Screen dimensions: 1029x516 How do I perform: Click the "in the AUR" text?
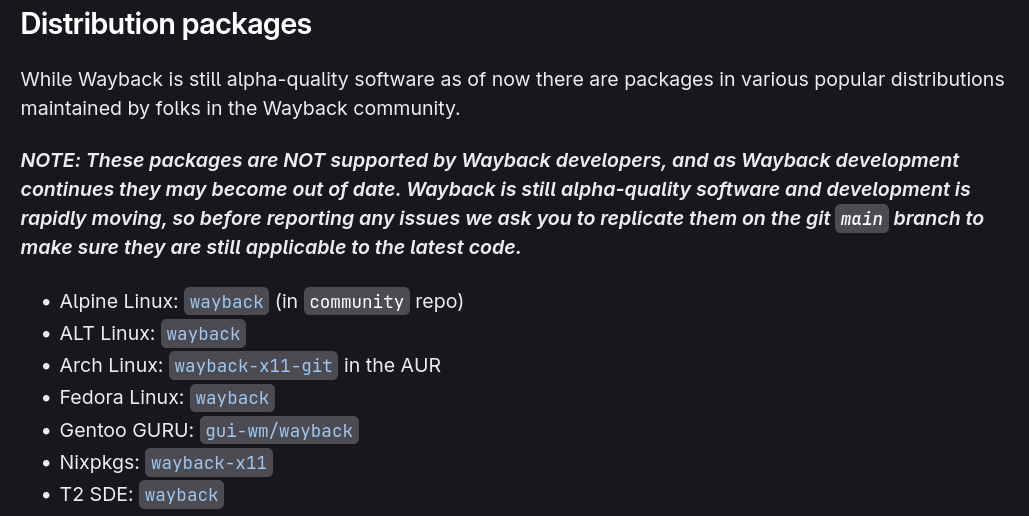click(x=392, y=366)
